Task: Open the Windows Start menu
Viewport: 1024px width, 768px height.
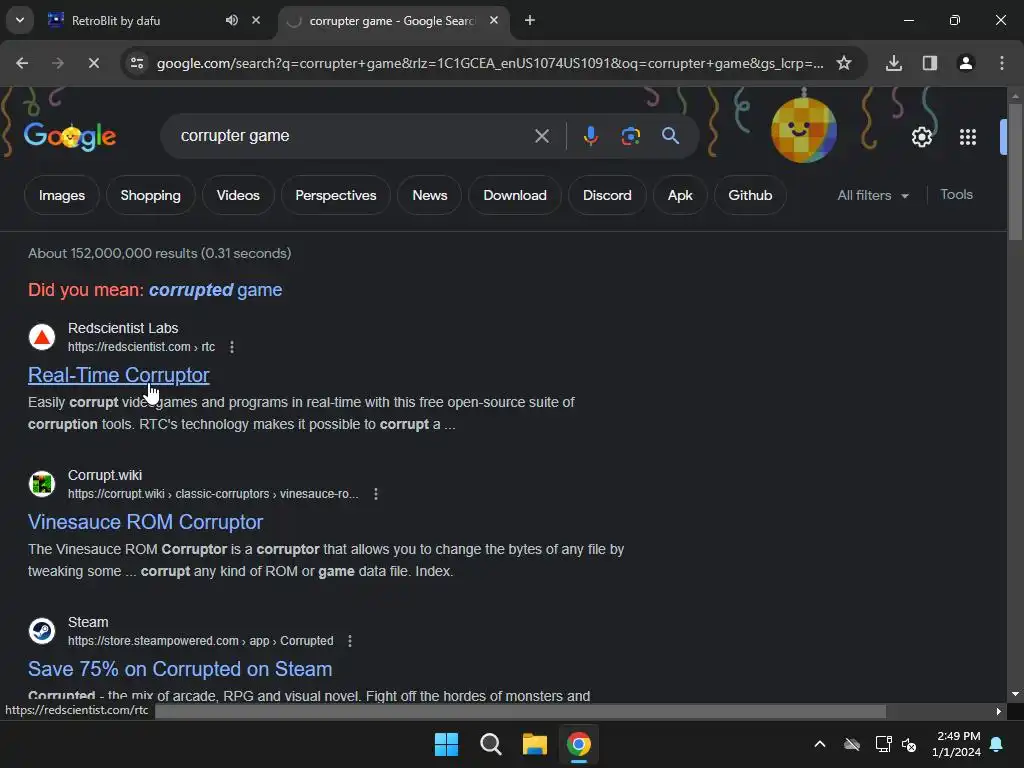Action: point(447,744)
